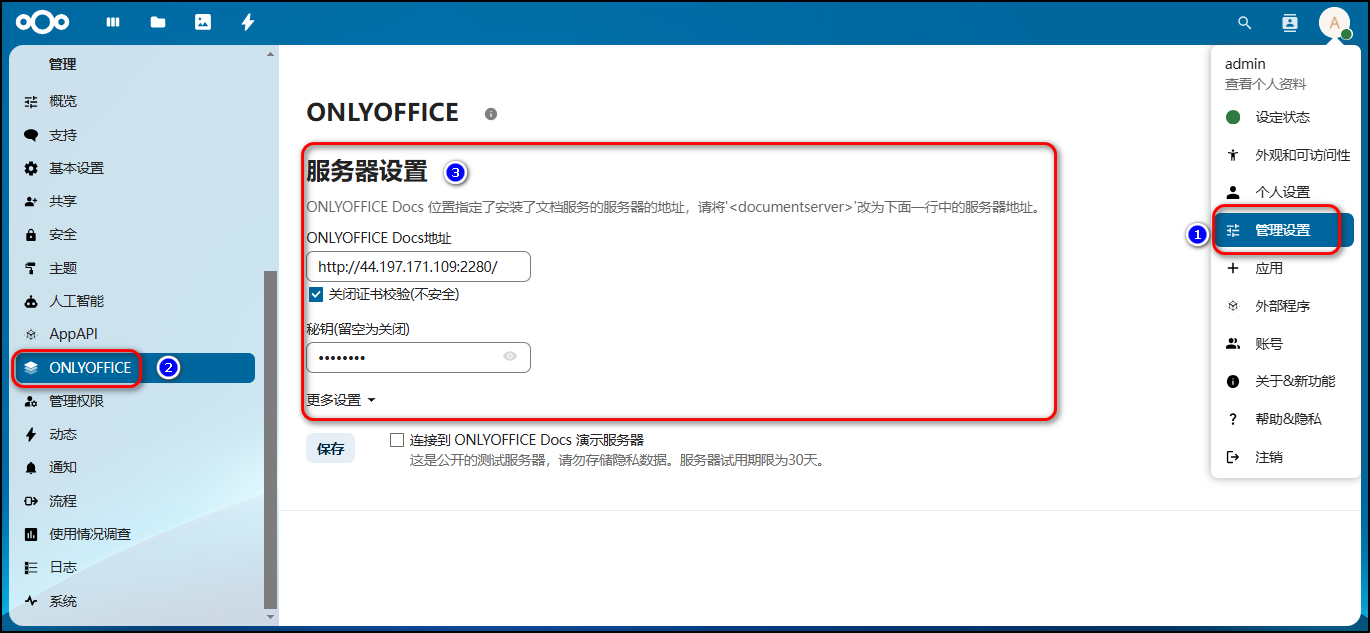
Task: Click the 服务器设置 heading text
Action: (367, 171)
